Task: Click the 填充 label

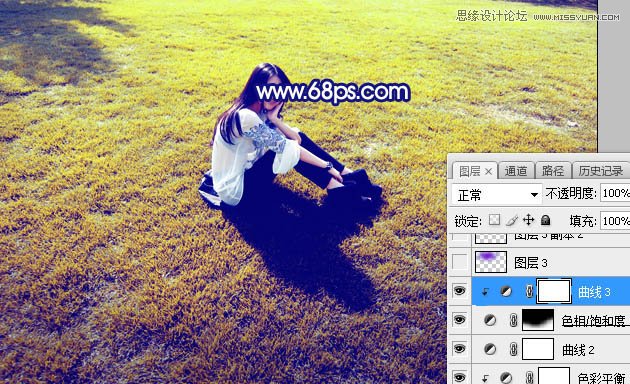Action: tap(582, 221)
